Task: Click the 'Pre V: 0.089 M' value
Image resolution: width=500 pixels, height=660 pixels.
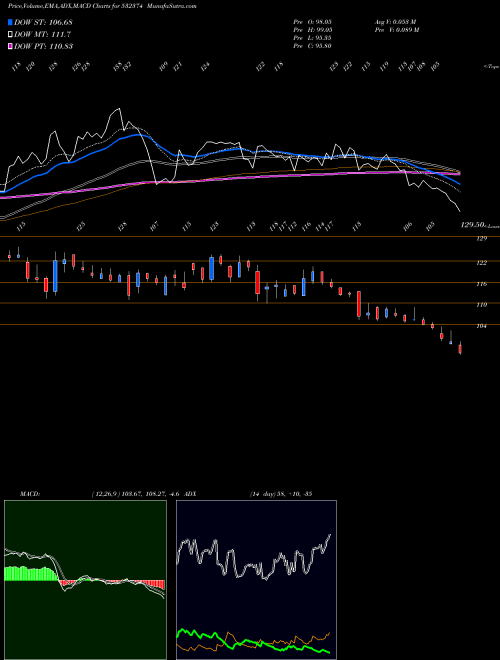Action: click(x=397, y=30)
